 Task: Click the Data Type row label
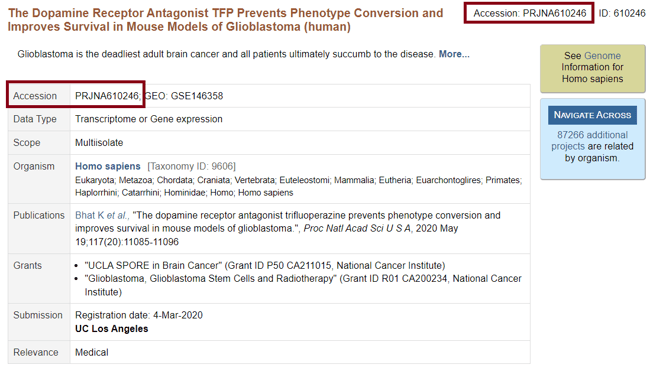[x=35, y=119]
